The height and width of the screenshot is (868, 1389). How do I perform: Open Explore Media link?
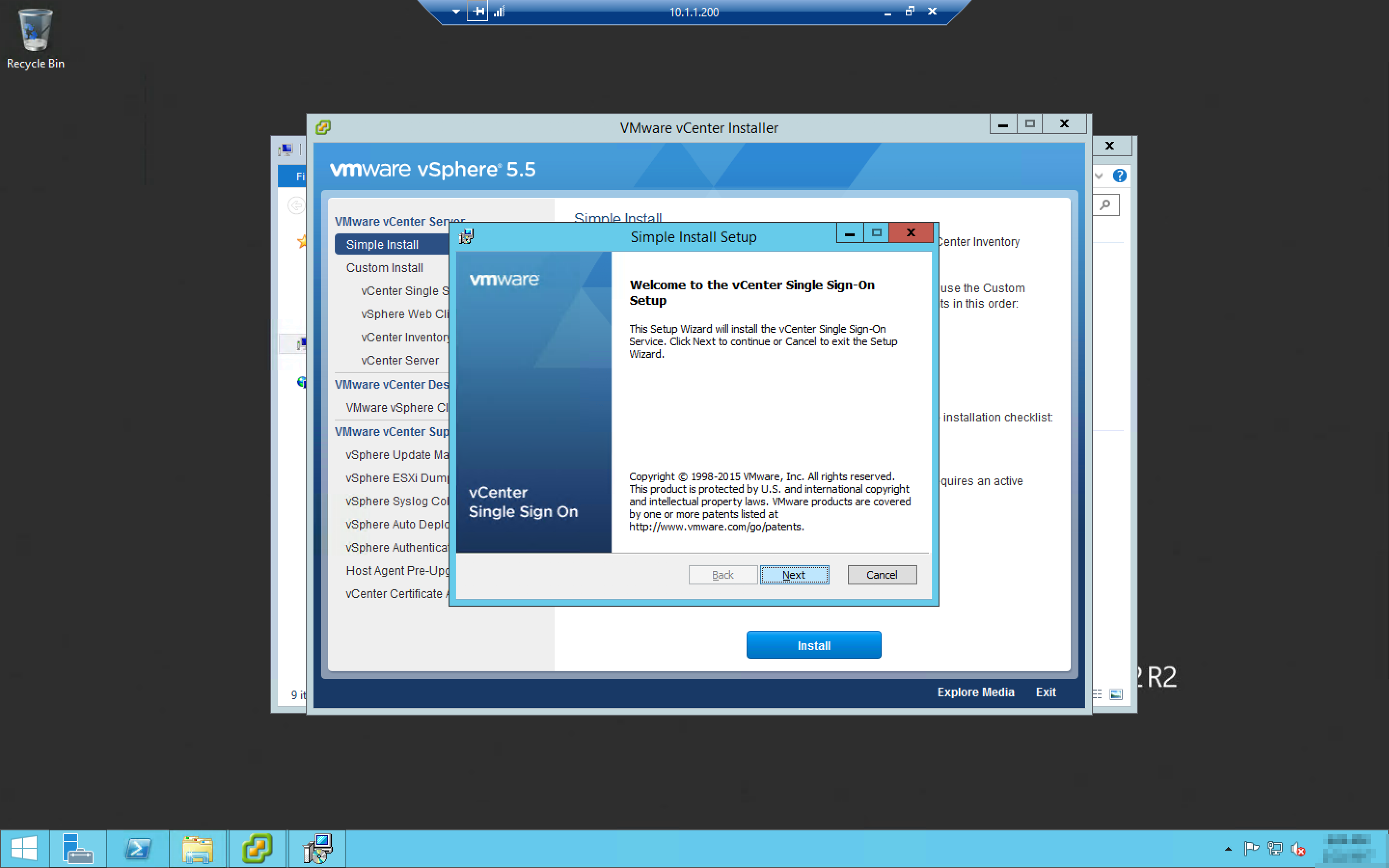pos(975,692)
